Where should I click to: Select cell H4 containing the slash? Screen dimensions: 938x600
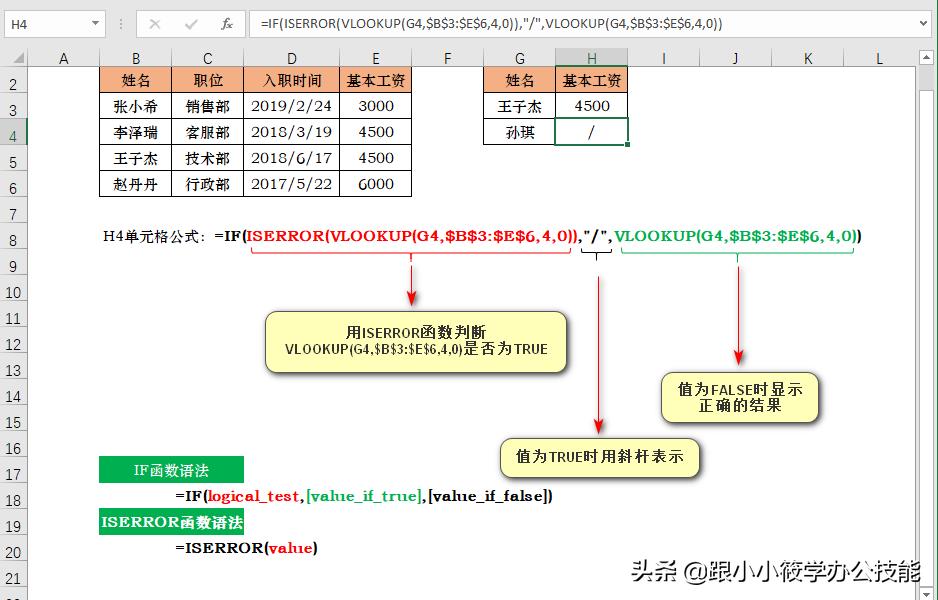coord(592,131)
